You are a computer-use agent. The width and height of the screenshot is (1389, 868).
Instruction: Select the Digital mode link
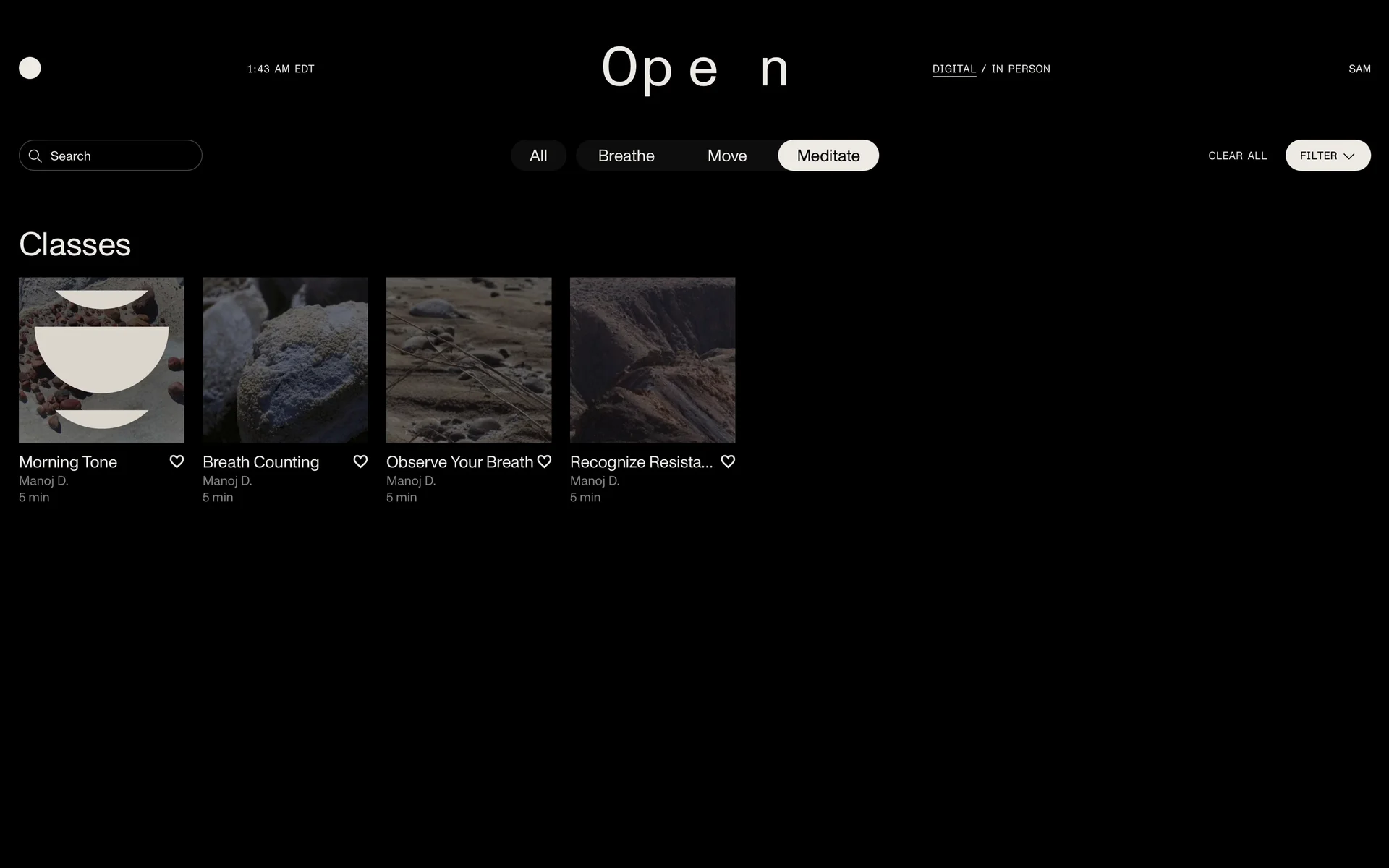[x=953, y=69]
